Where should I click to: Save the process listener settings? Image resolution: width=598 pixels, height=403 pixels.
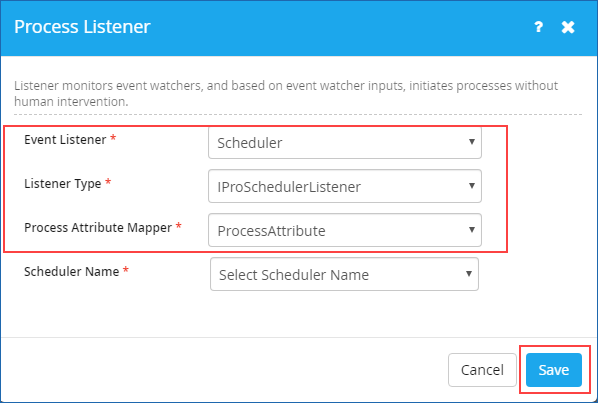pos(554,370)
